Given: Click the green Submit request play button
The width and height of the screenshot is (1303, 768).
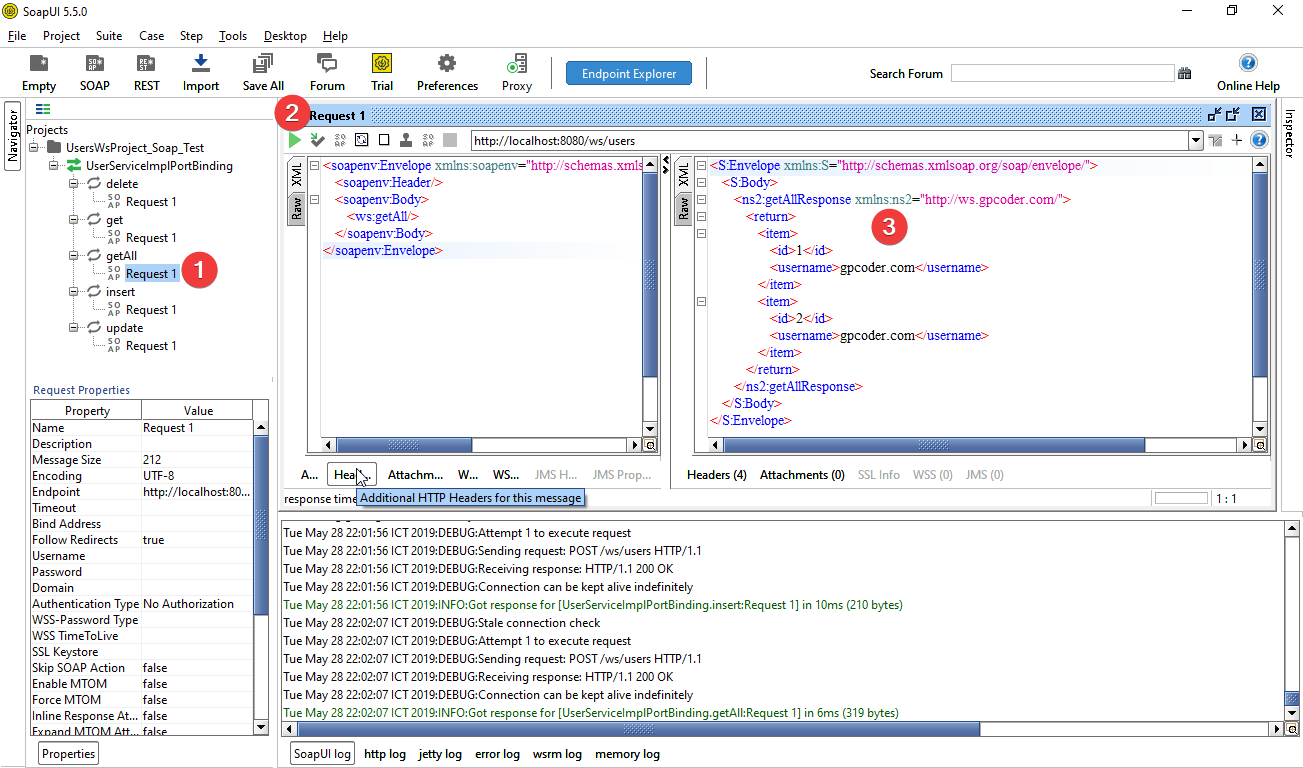Looking at the screenshot, I should (x=295, y=141).
